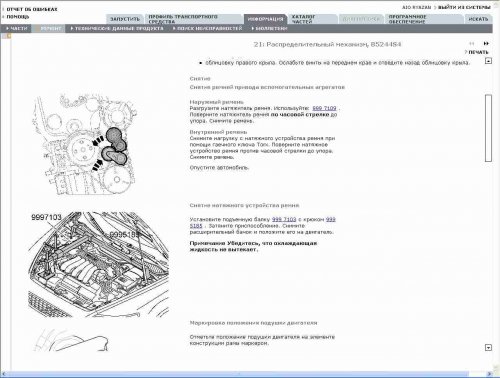This screenshot has height=378, width=500.
Task: Open the ЧАСТИ sub-menu
Action: (x=17, y=29)
